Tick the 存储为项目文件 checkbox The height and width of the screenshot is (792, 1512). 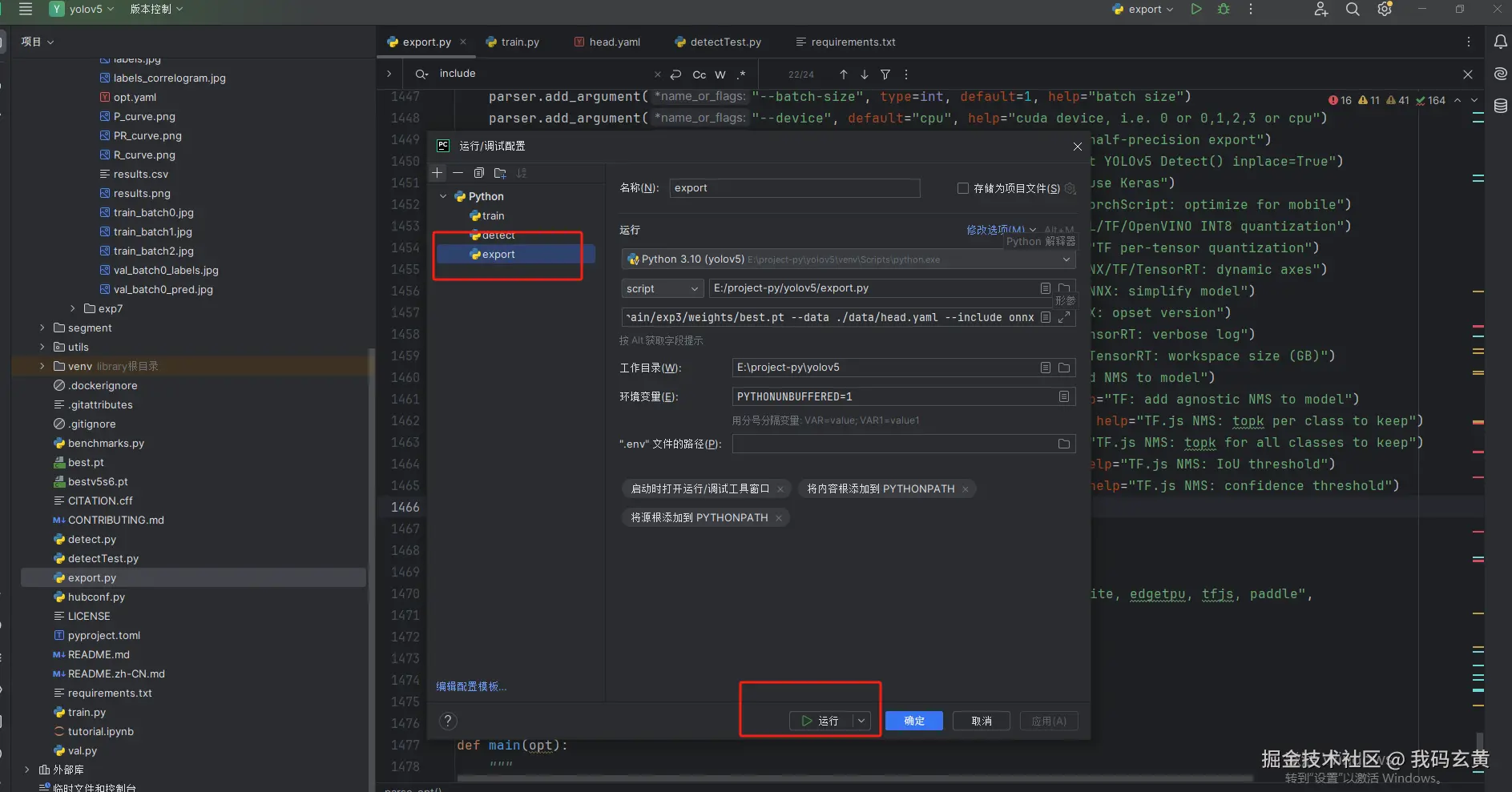point(963,188)
